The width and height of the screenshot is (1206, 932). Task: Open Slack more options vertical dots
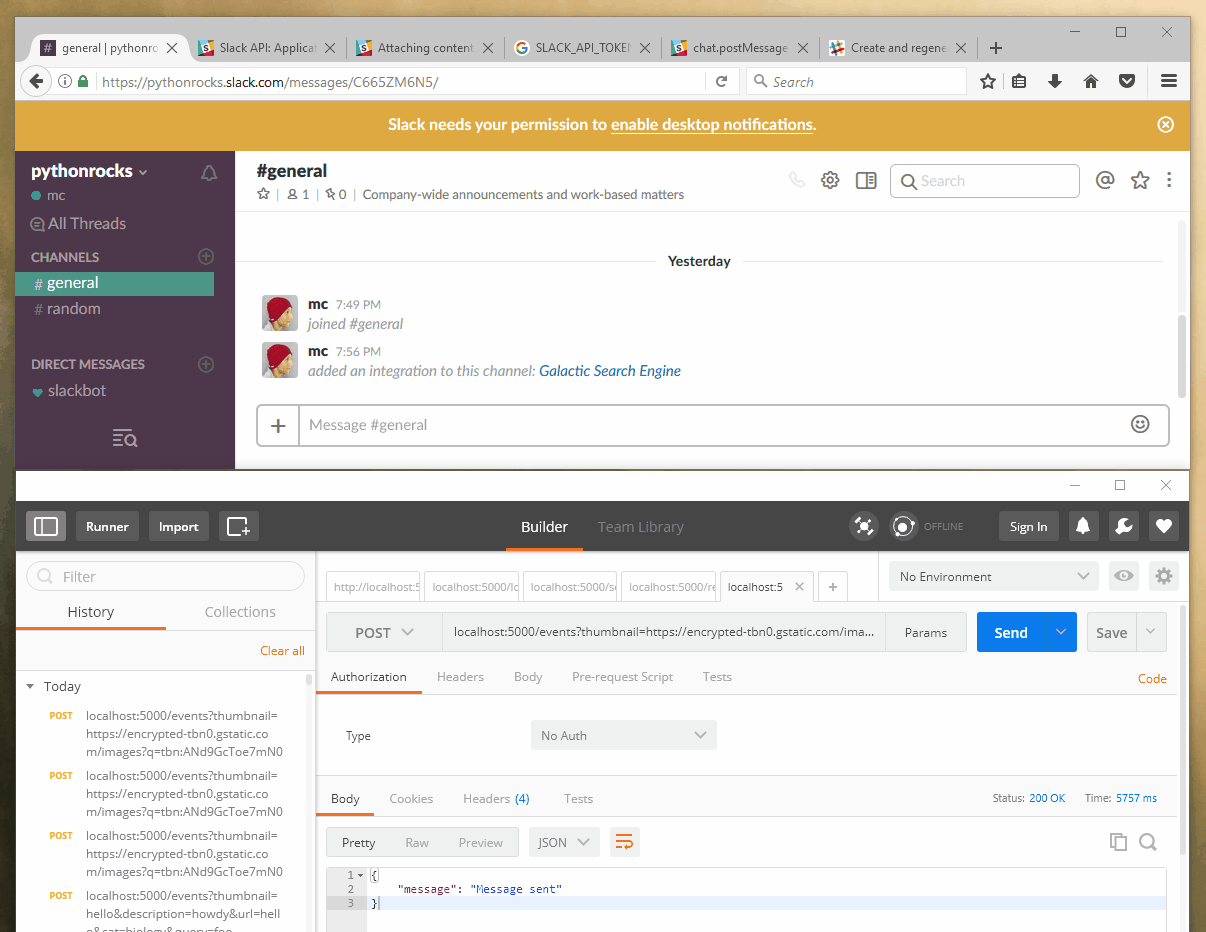[x=1169, y=180]
